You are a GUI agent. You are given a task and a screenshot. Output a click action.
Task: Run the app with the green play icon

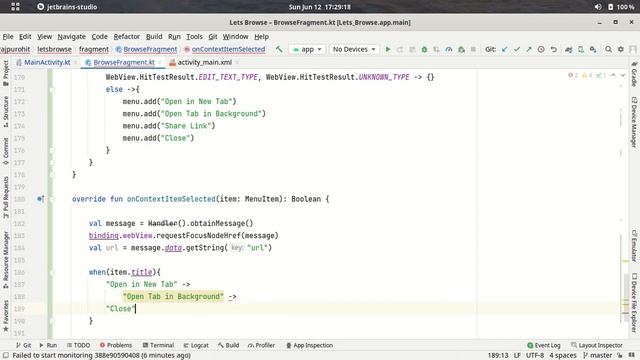pos(388,49)
